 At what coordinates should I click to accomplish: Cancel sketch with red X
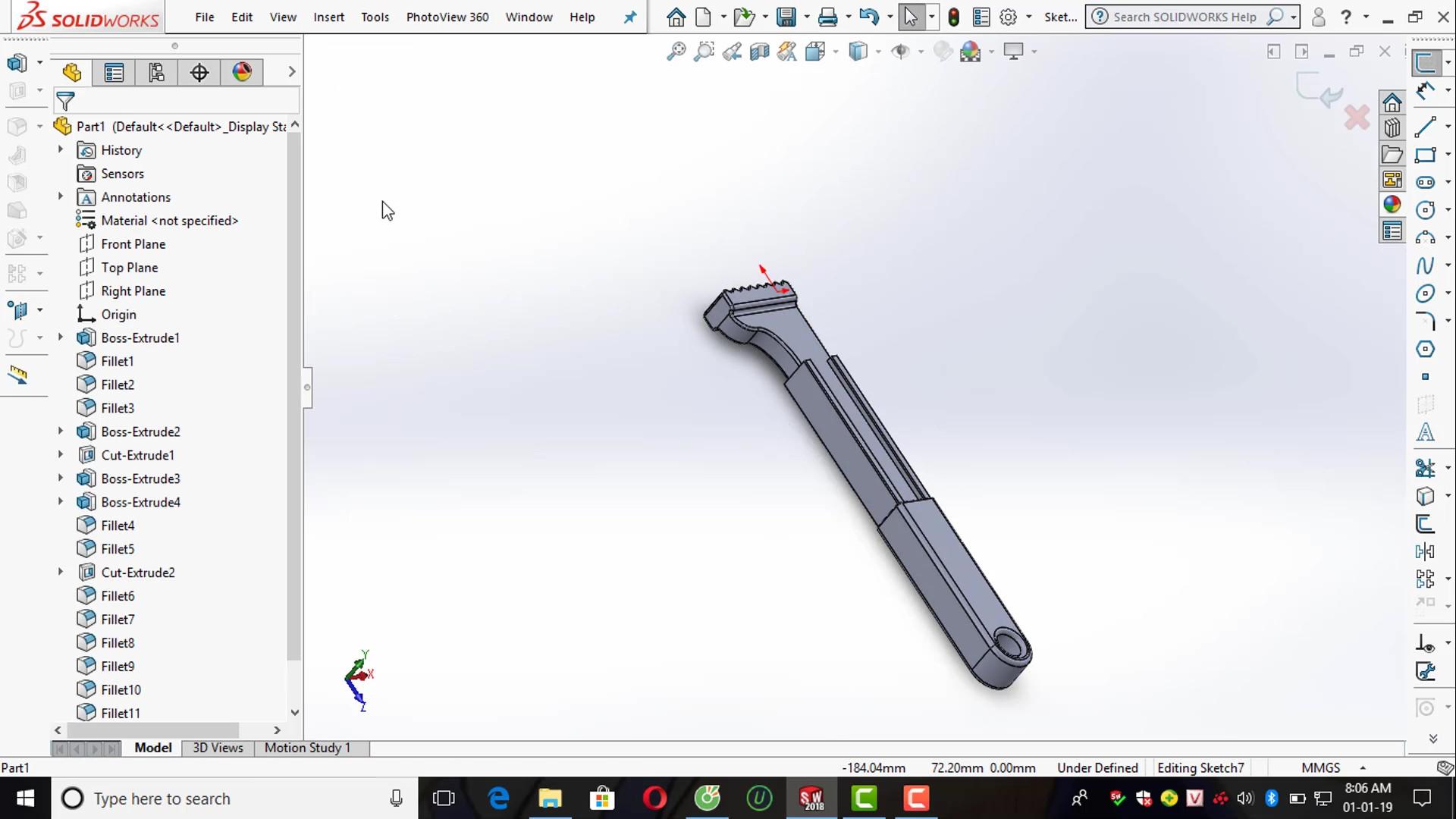pos(1357,118)
